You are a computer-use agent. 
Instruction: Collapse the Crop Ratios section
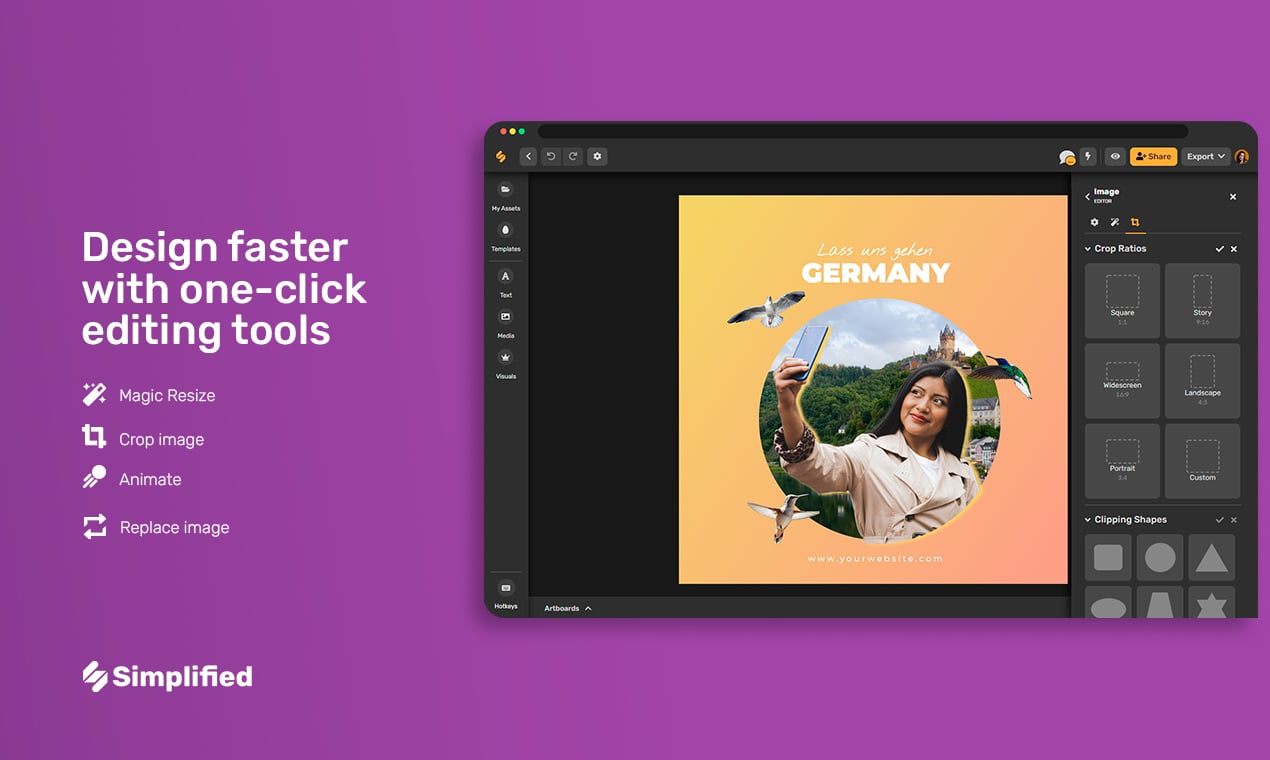[x=1087, y=248]
